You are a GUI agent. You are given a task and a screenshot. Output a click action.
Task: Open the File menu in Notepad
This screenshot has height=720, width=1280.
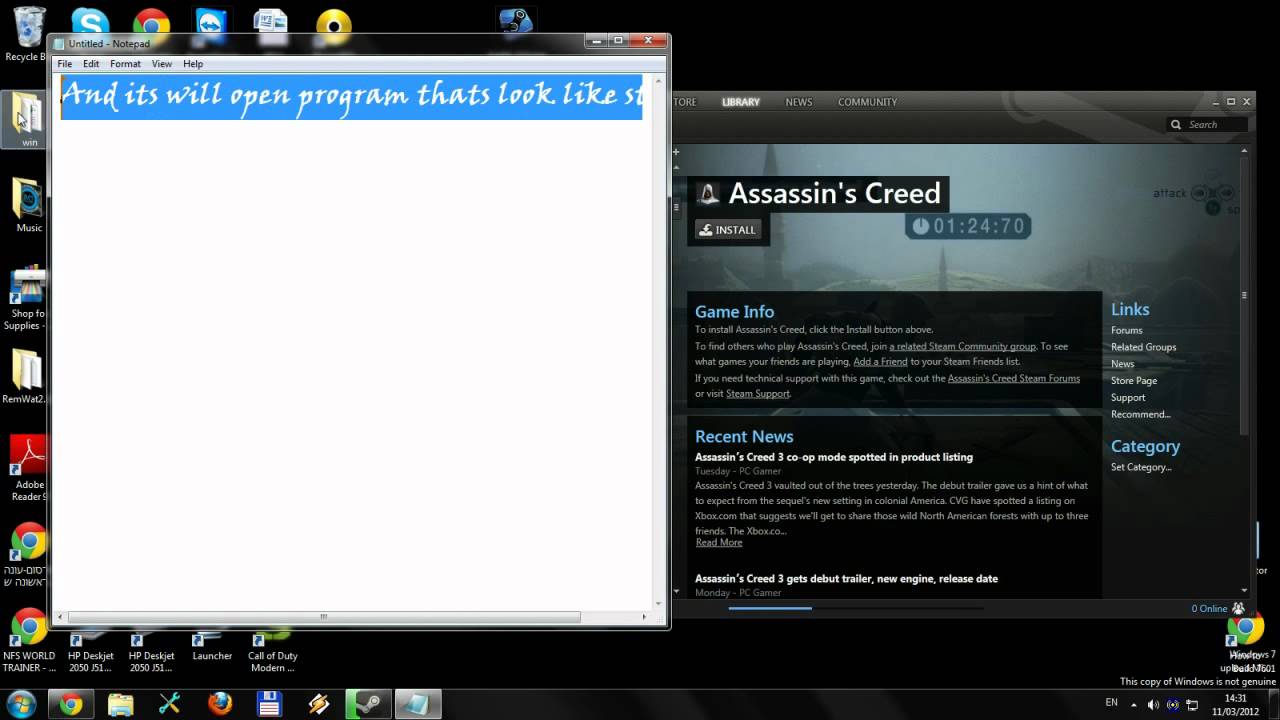65,64
